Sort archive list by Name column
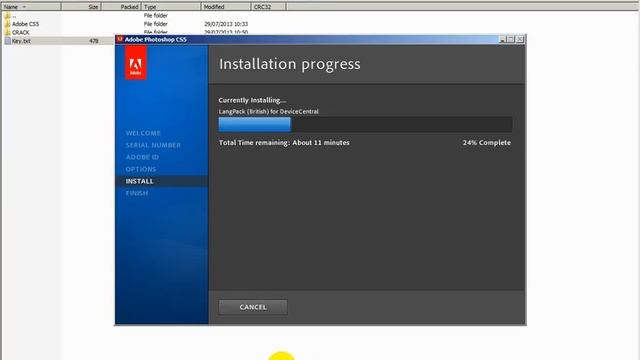Image resolution: width=640 pixels, height=360 pixels. click(31, 7)
